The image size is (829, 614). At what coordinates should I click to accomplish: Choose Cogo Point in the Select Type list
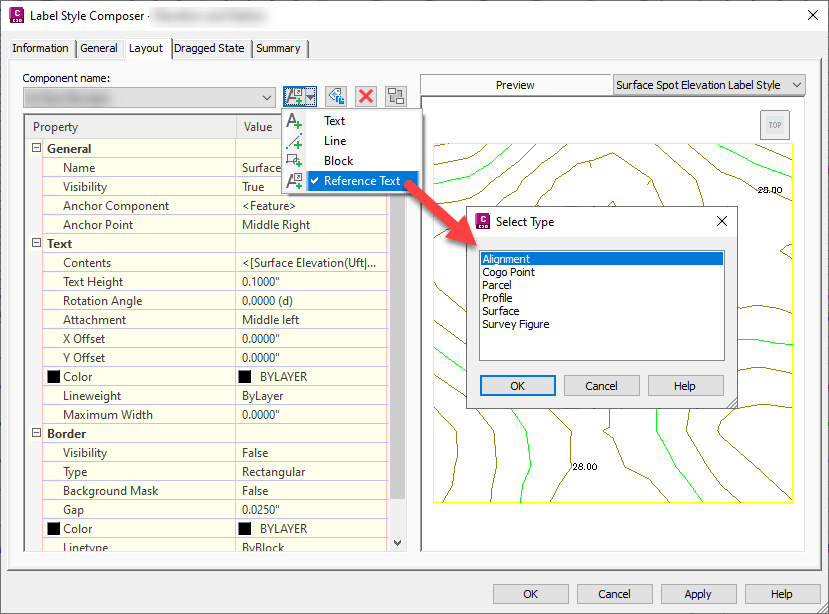[x=511, y=271]
